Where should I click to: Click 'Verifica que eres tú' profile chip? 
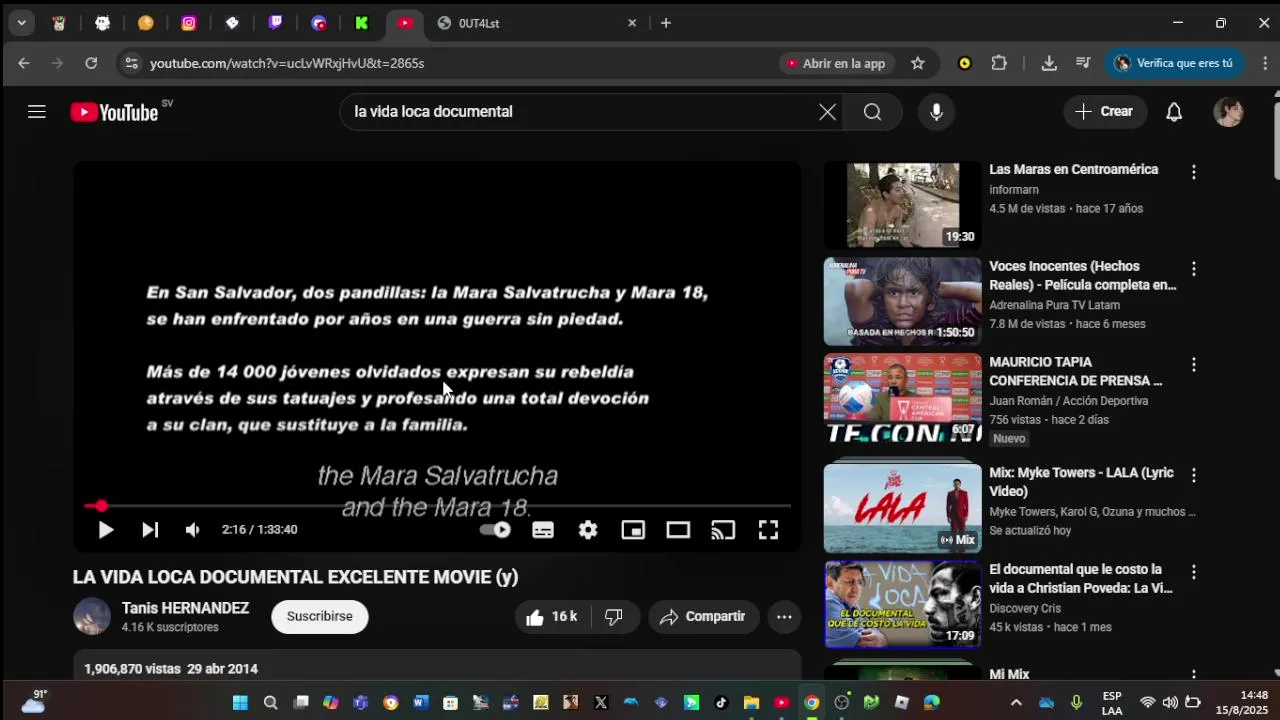click(x=1175, y=63)
